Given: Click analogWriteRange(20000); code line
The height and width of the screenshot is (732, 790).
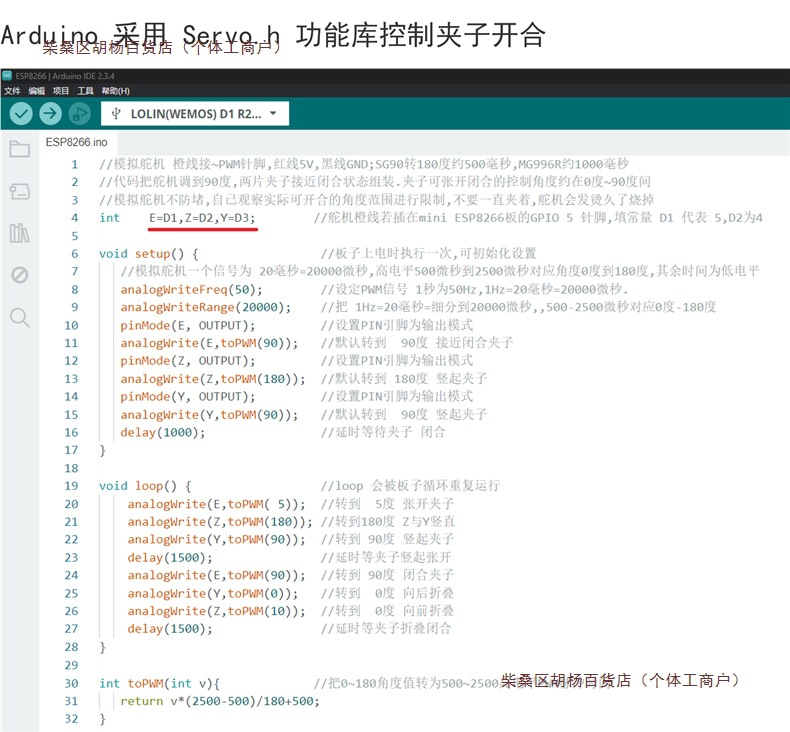Looking at the screenshot, I should point(206,307).
